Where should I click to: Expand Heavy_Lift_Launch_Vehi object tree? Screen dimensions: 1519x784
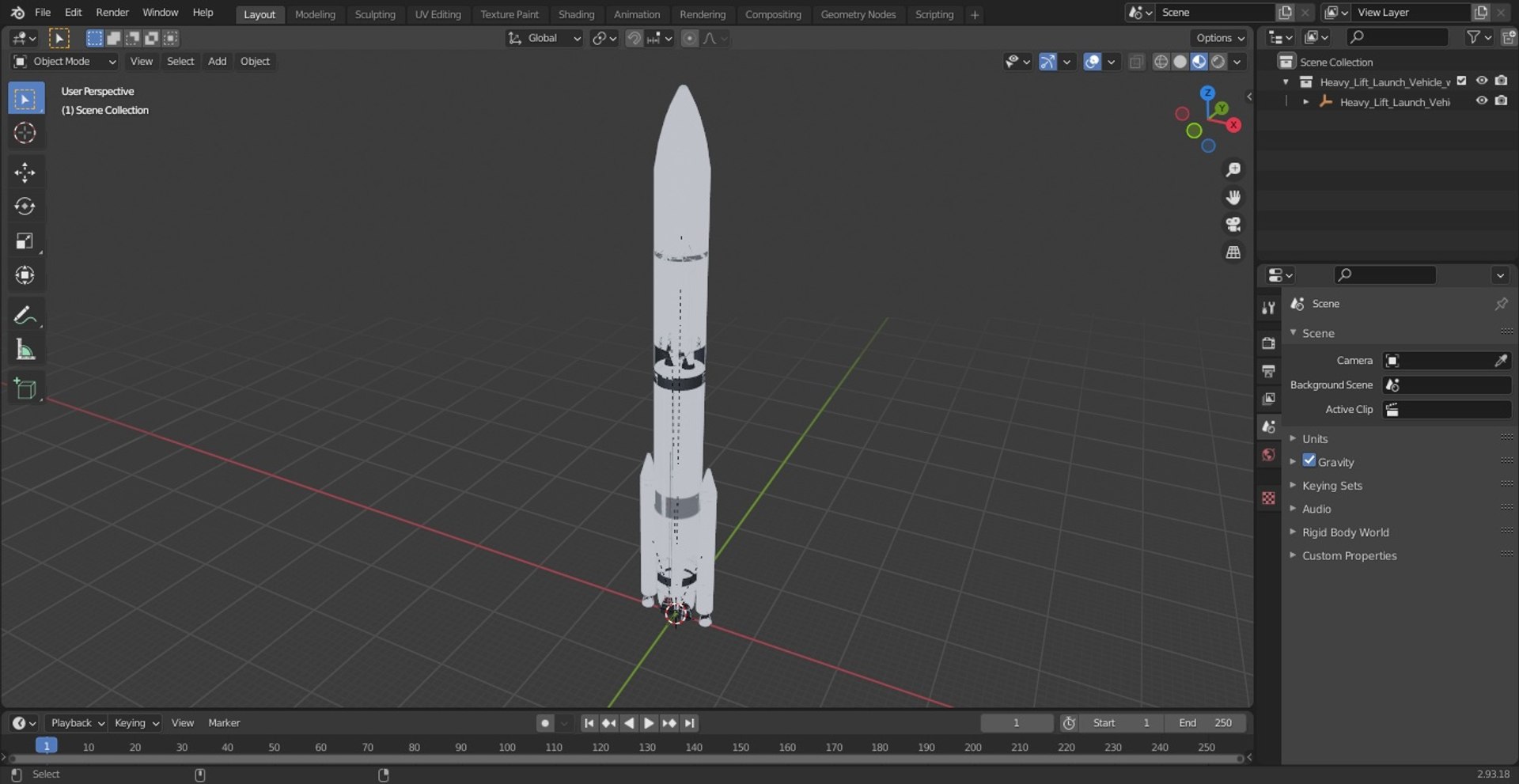(1305, 102)
